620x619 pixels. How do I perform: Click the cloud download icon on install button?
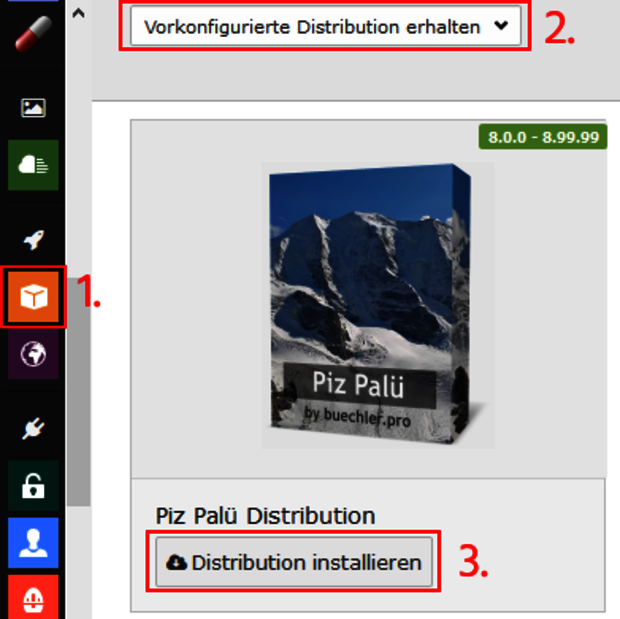(x=176, y=562)
